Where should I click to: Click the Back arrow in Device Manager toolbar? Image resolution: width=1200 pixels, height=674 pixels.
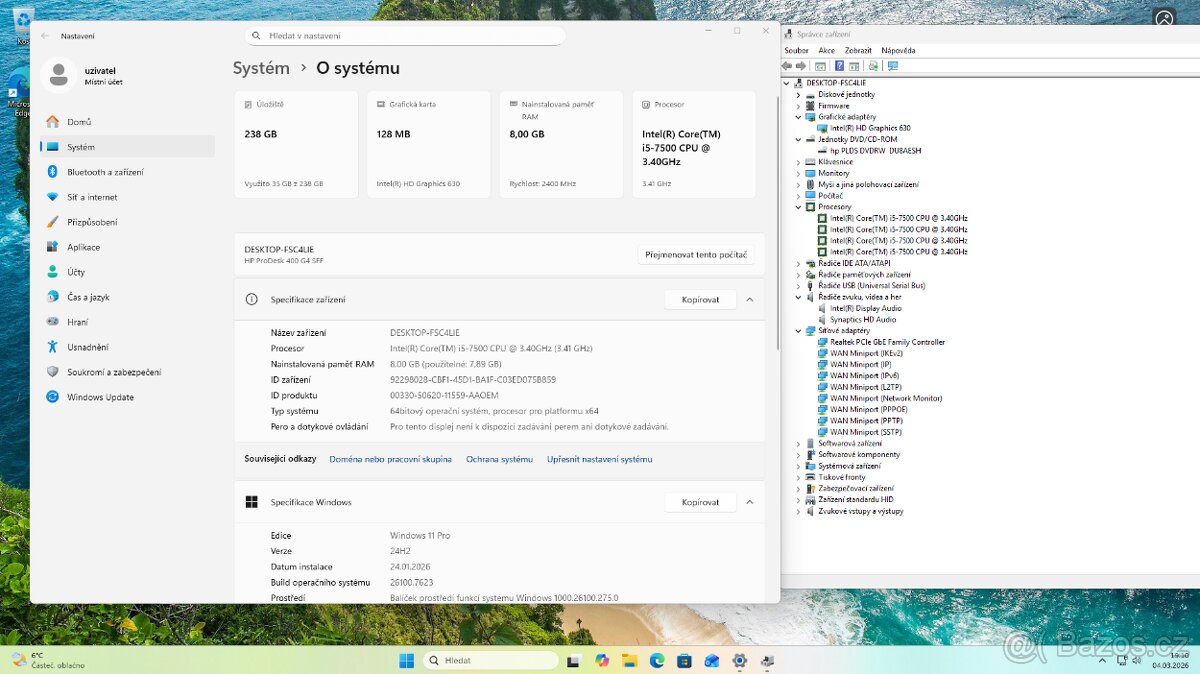click(787, 66)
